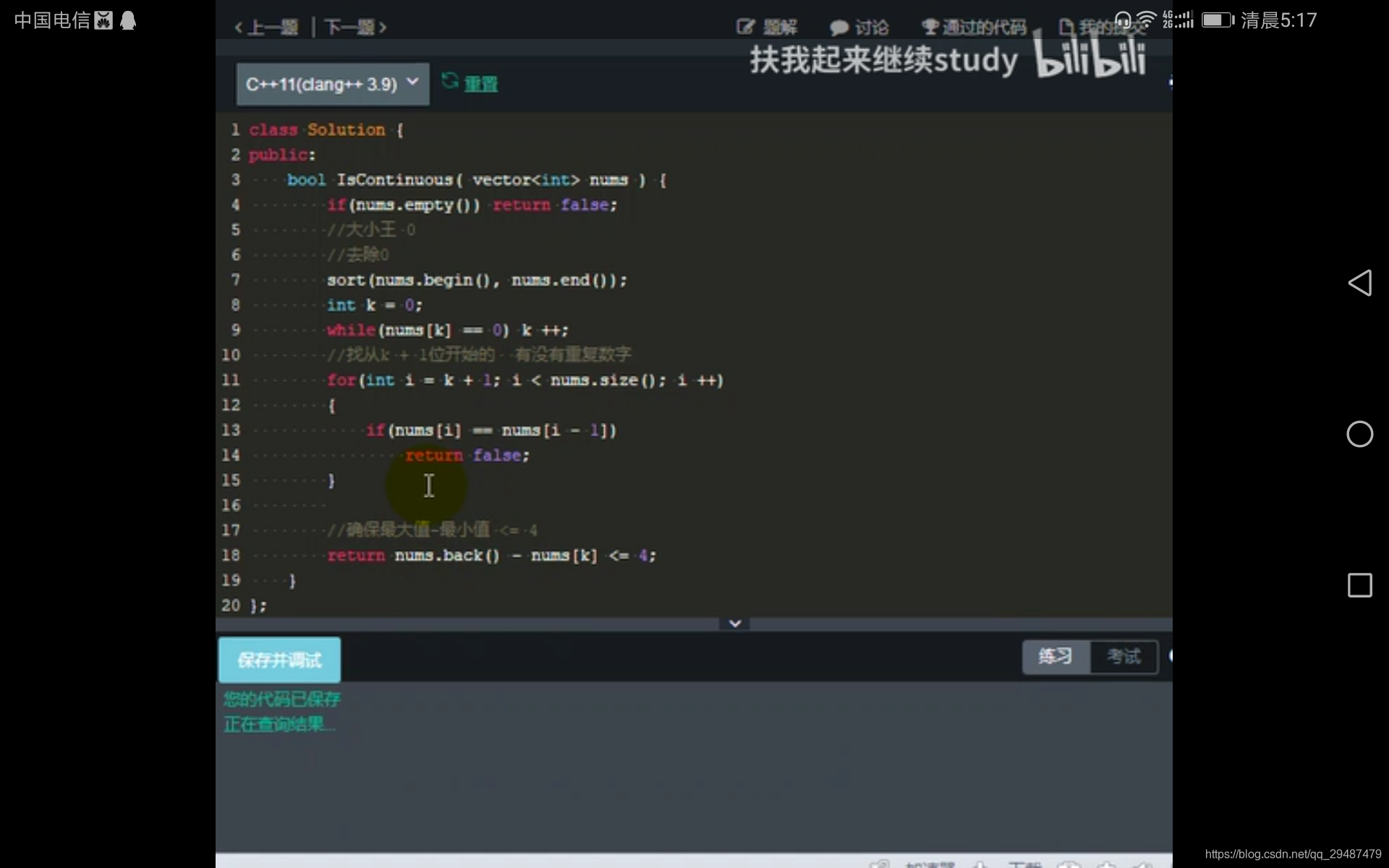Open the 讨论 discussion speech bubble
1389x868 pixels.
(x=838, y=28)
